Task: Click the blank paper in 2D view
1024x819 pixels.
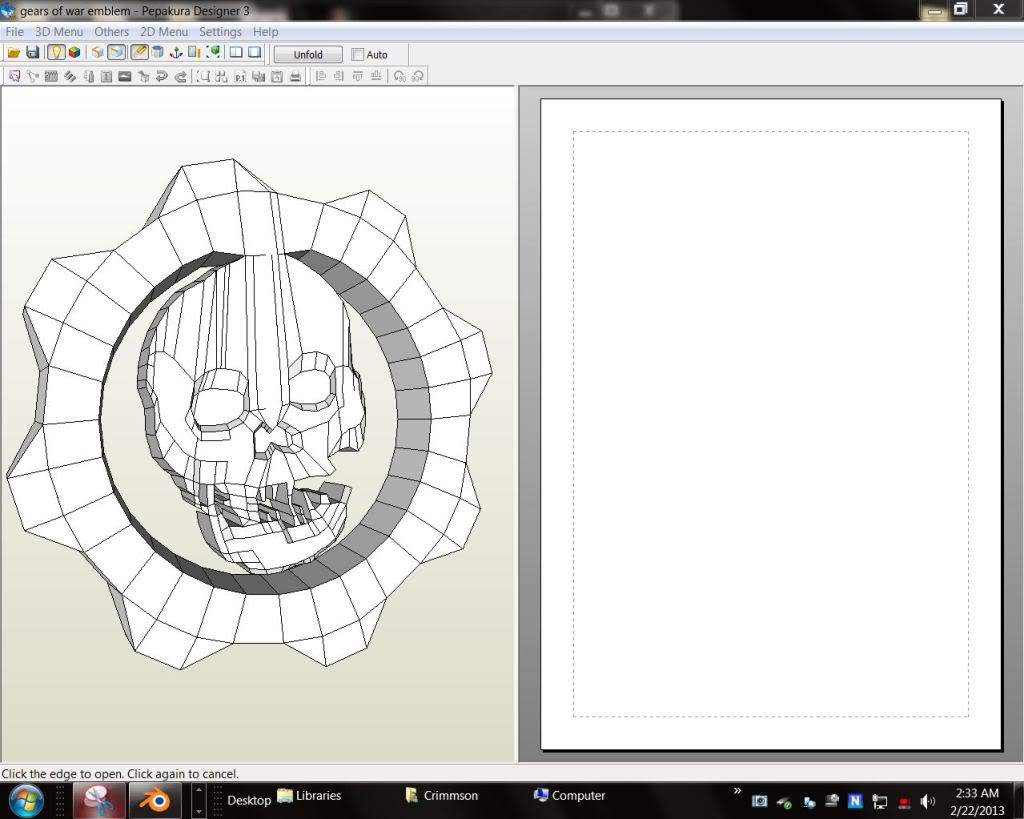Action: 770,420
